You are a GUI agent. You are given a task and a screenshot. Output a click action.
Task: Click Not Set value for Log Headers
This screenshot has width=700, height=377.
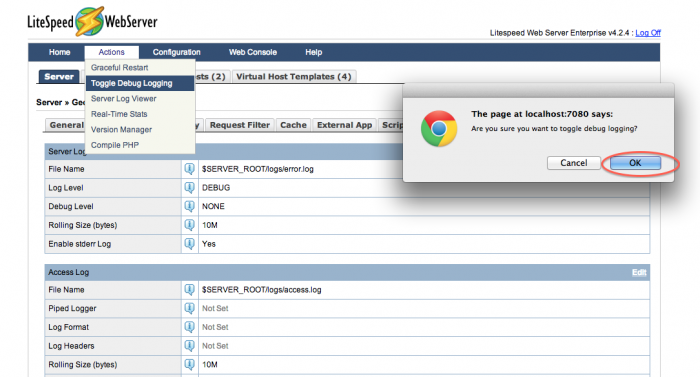215,346
